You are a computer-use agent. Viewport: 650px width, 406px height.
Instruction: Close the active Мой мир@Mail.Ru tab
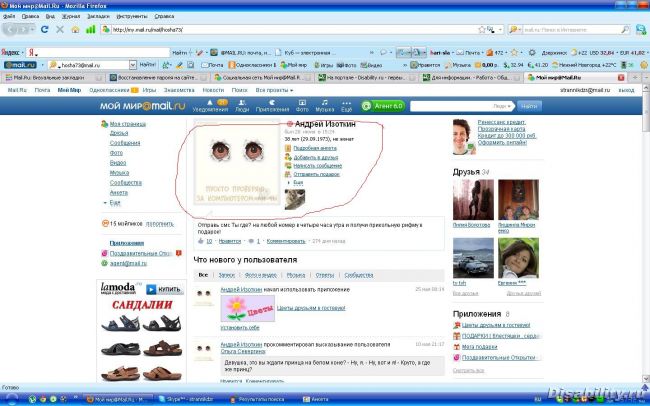coord(621,78)
